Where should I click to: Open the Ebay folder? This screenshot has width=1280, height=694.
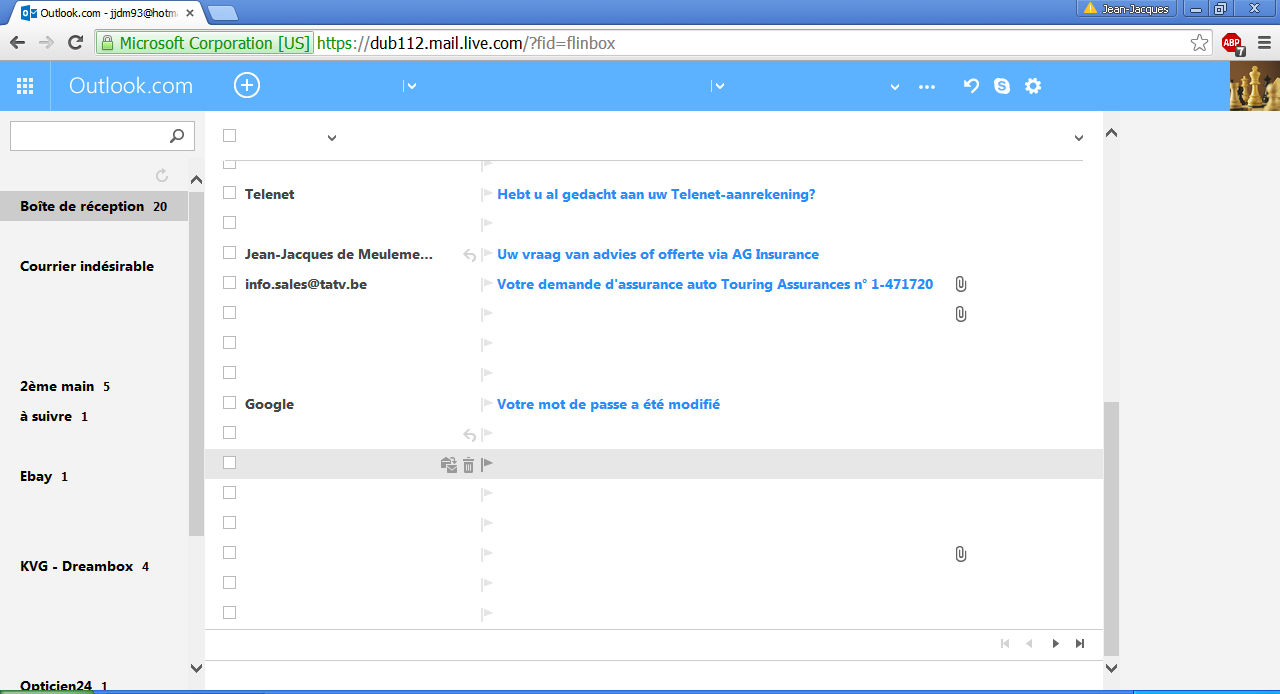click(x=36, y=476)
